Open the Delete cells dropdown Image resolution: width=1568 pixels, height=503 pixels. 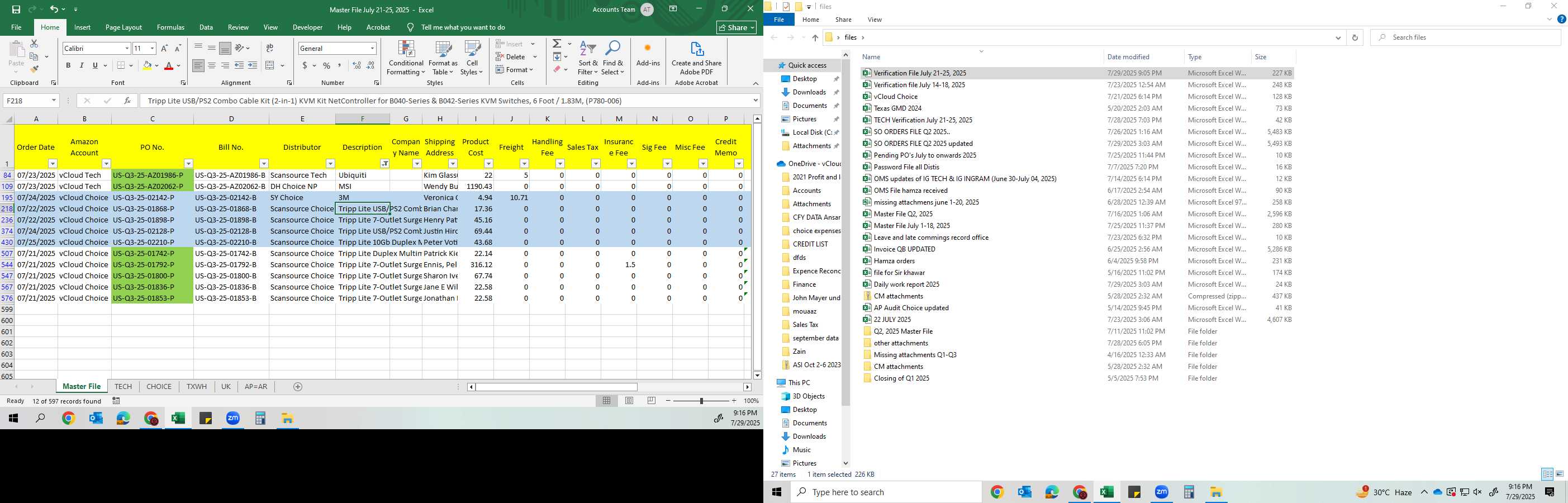pos(535,57)
